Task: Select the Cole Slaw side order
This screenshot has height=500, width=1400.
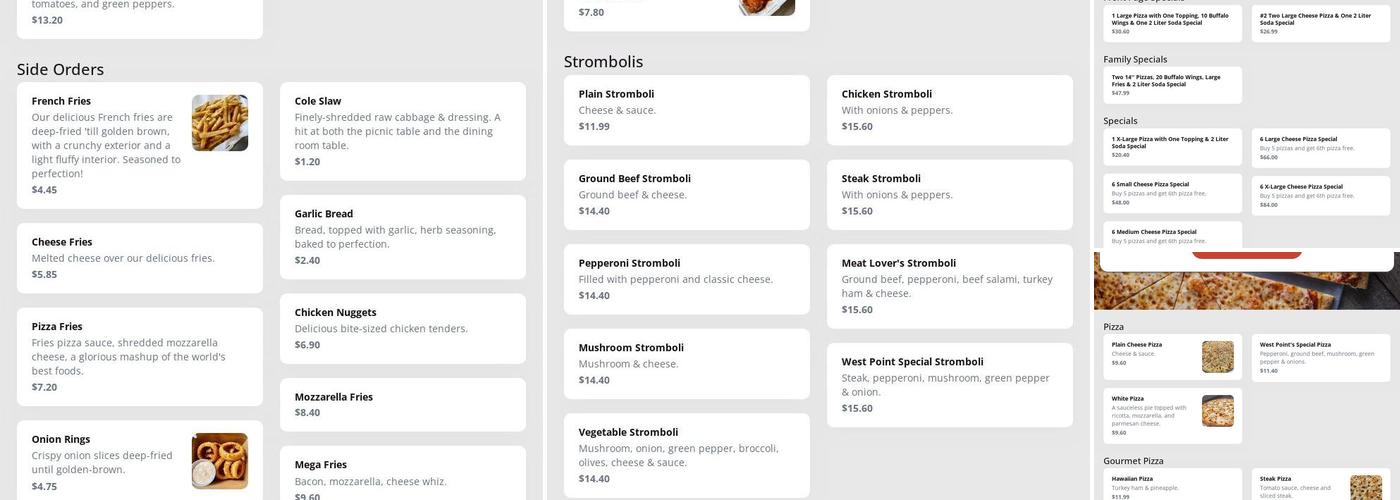Action: coord(402,131)
